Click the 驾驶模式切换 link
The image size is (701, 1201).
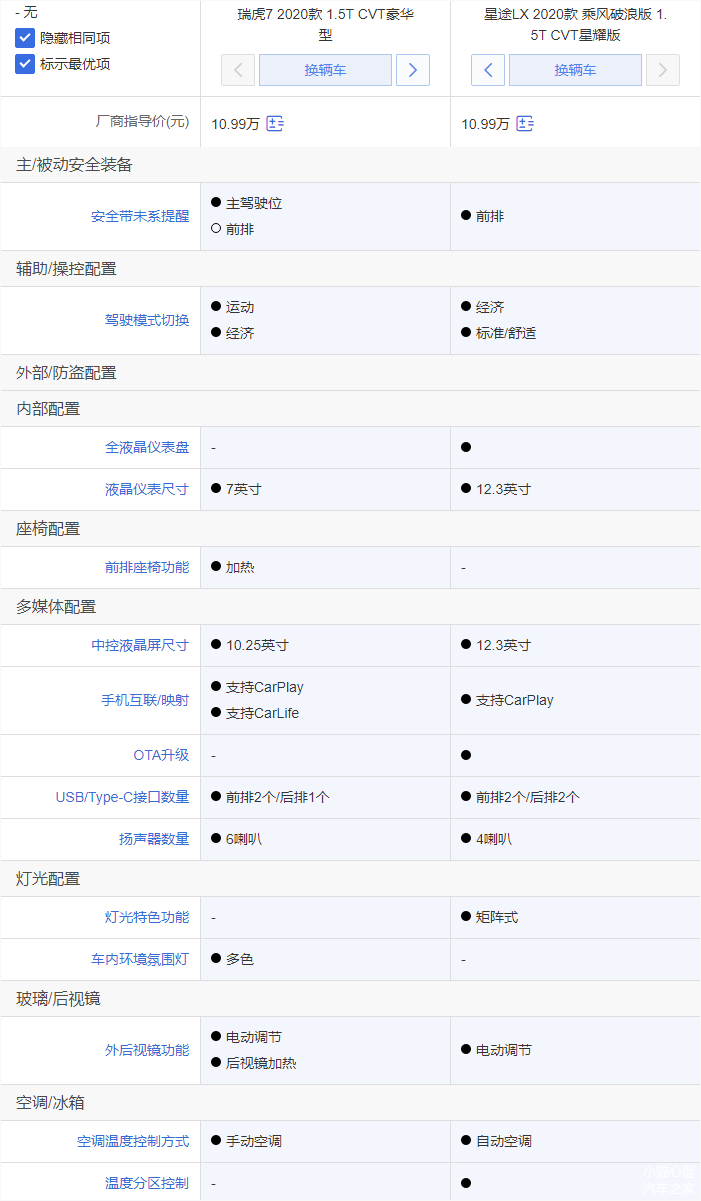coord(147,320)
